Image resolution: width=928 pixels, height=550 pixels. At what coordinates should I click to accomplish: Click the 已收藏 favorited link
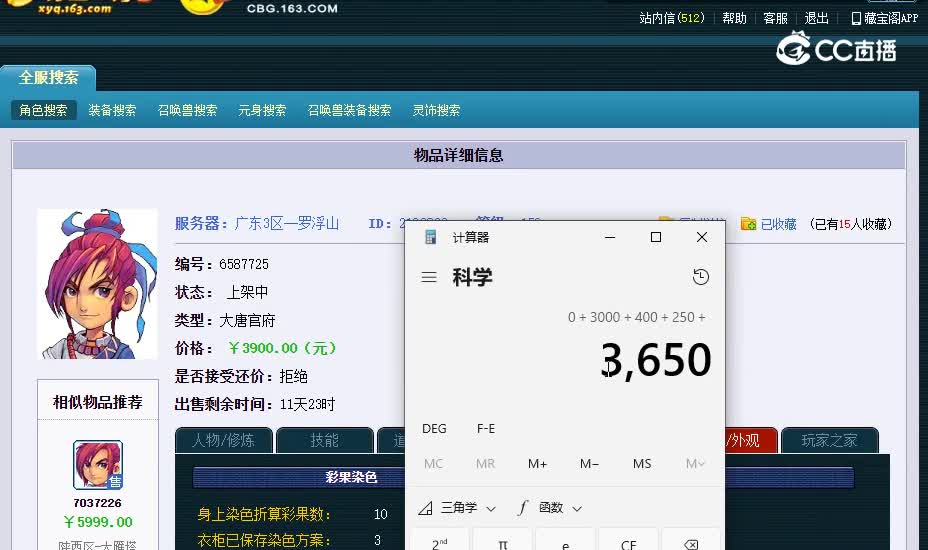(778, 224)
